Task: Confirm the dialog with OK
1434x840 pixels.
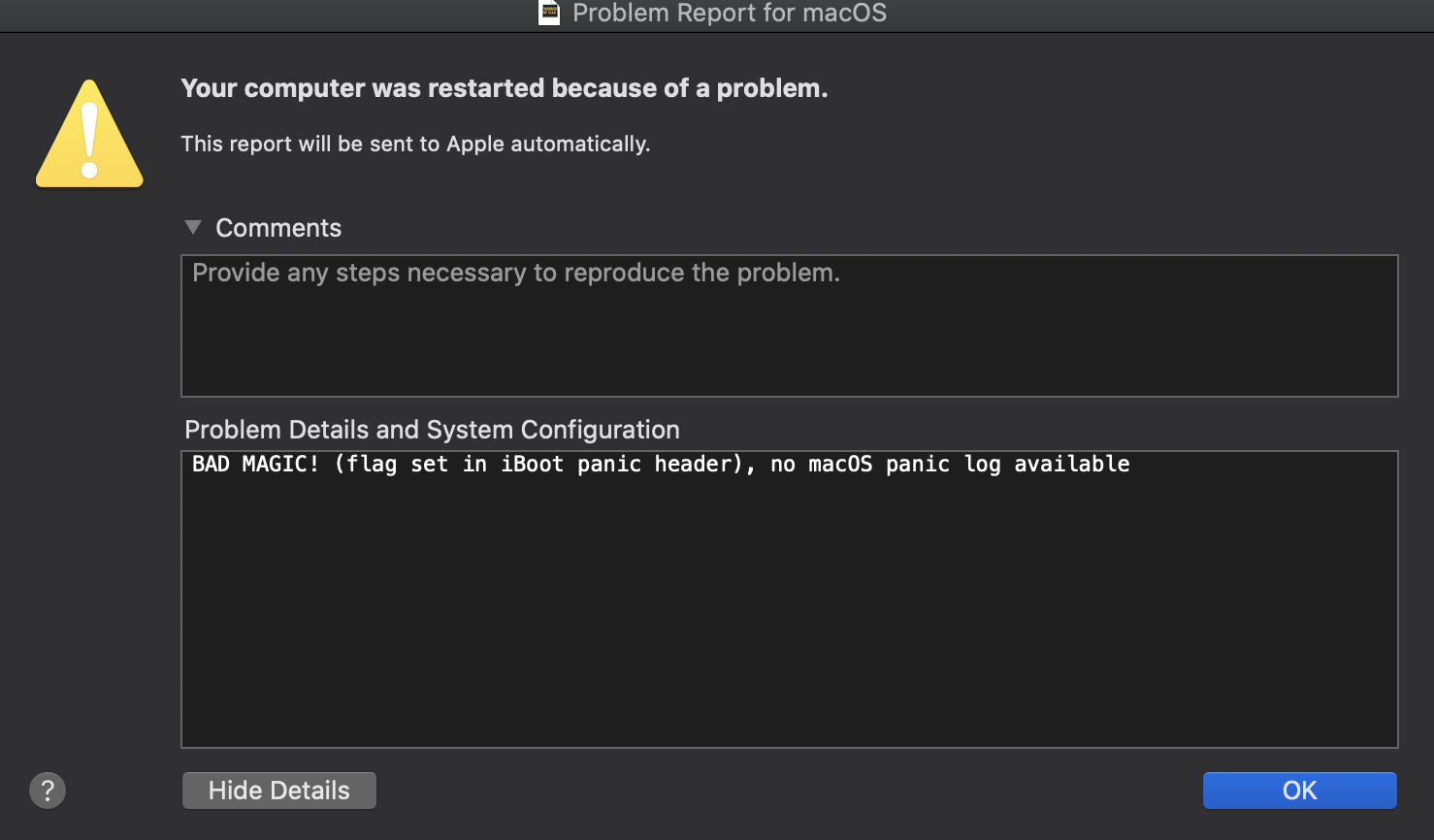Action: (1299, 791)
